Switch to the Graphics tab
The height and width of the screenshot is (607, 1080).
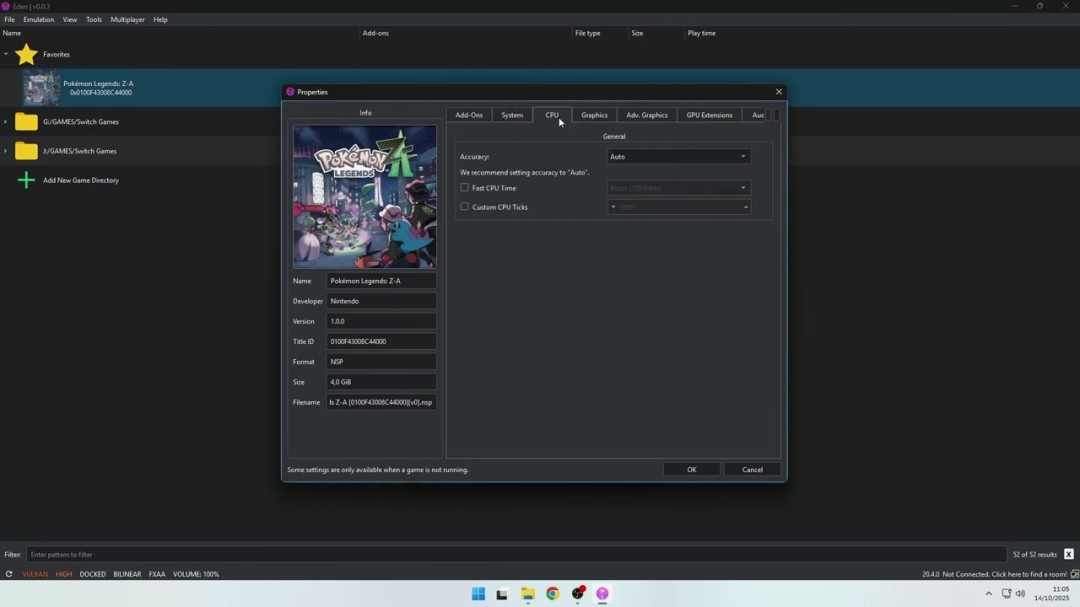click(594, 115)
